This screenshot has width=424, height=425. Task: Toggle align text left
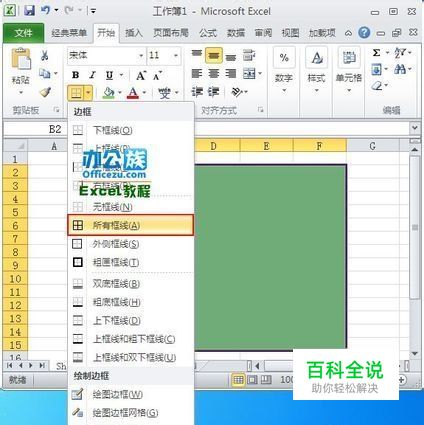click(x=197, y=73)
